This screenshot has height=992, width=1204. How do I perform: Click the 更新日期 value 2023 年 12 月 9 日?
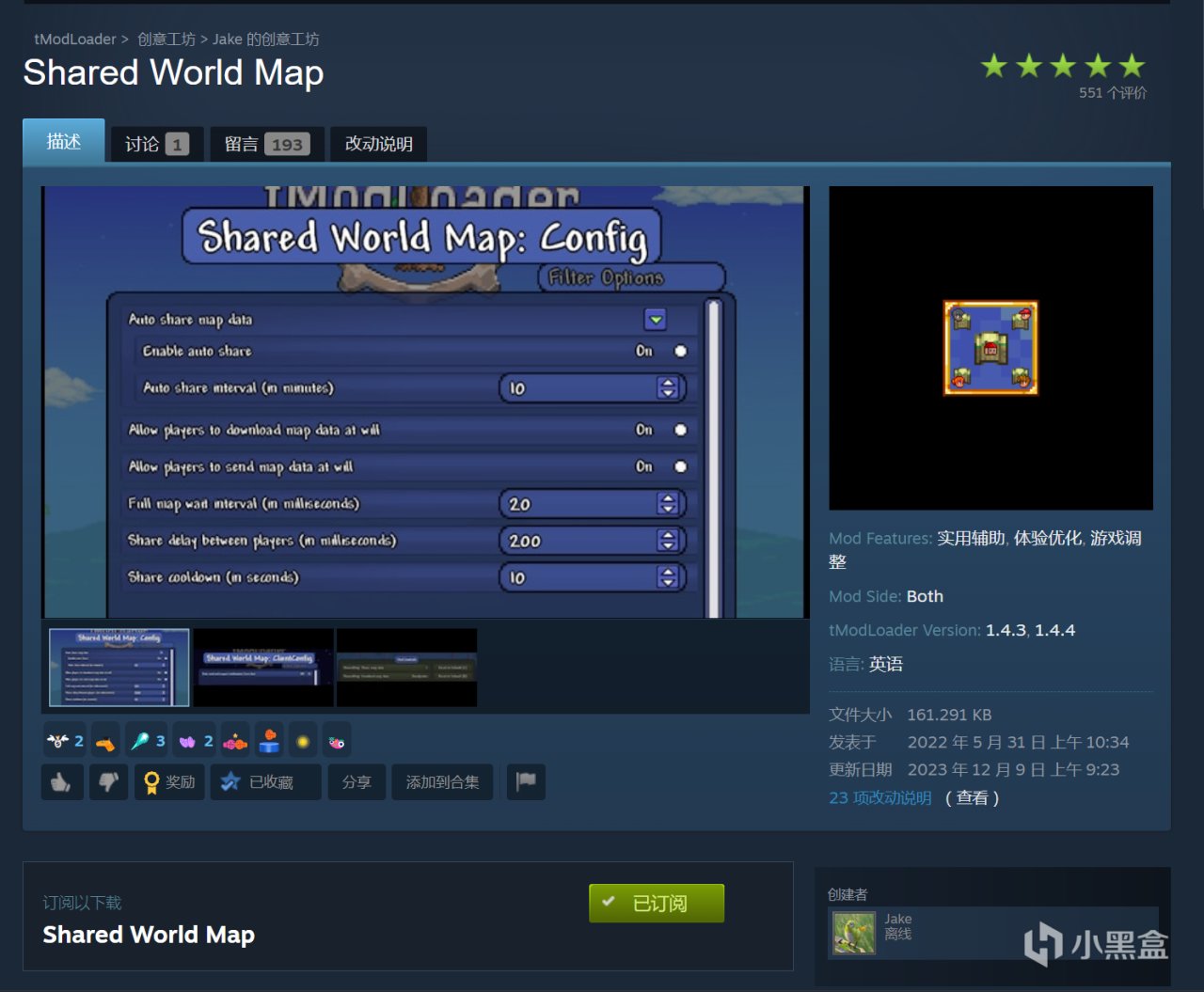[x=1013, y=769]
